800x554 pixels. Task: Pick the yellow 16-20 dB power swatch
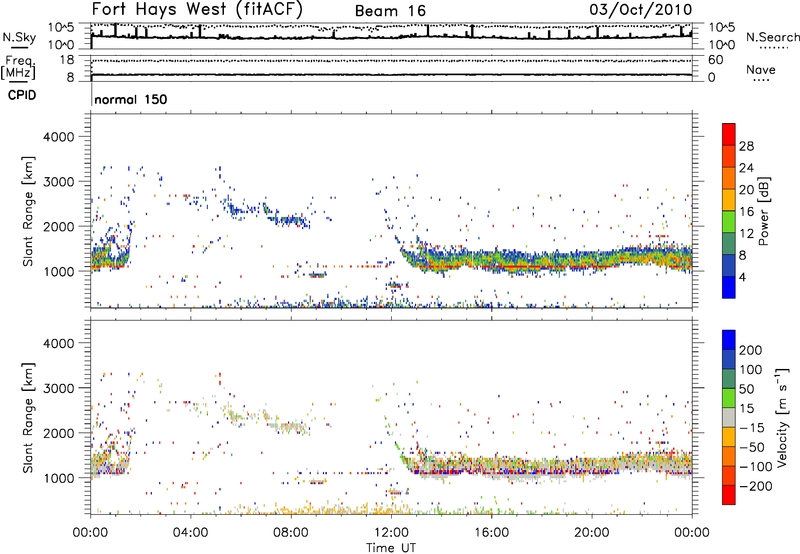(x=729, y=200)
